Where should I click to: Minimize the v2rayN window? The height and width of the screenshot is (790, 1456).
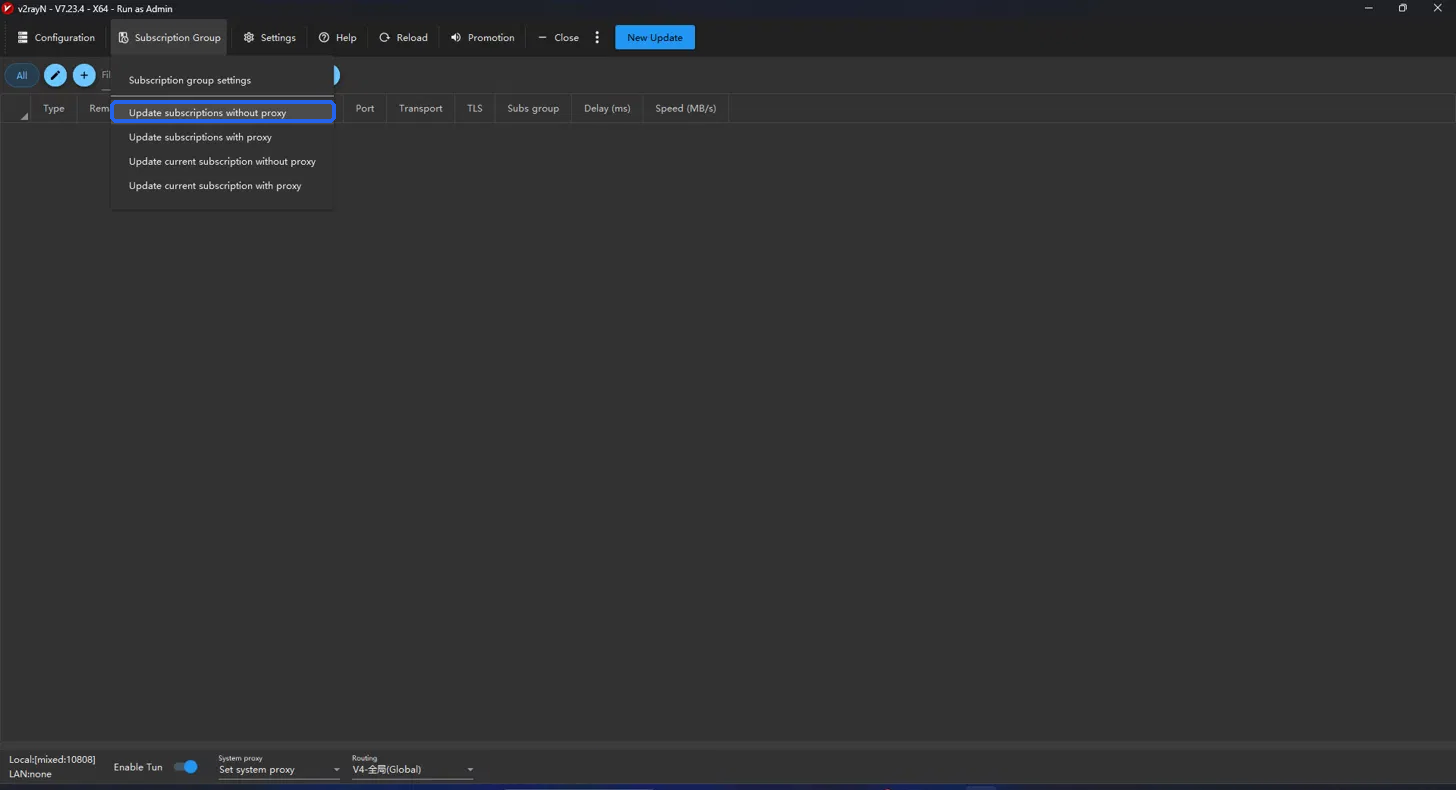1367,8
